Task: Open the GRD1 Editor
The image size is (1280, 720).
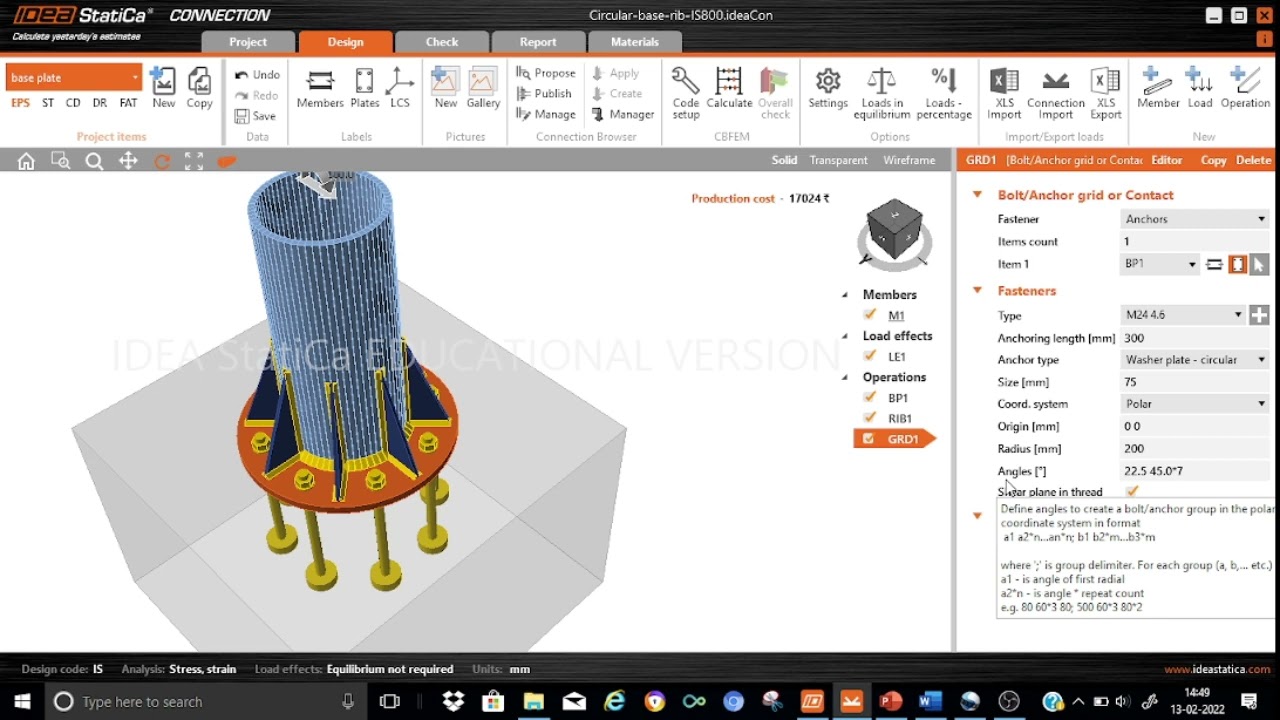Action: coord(1166,160)
